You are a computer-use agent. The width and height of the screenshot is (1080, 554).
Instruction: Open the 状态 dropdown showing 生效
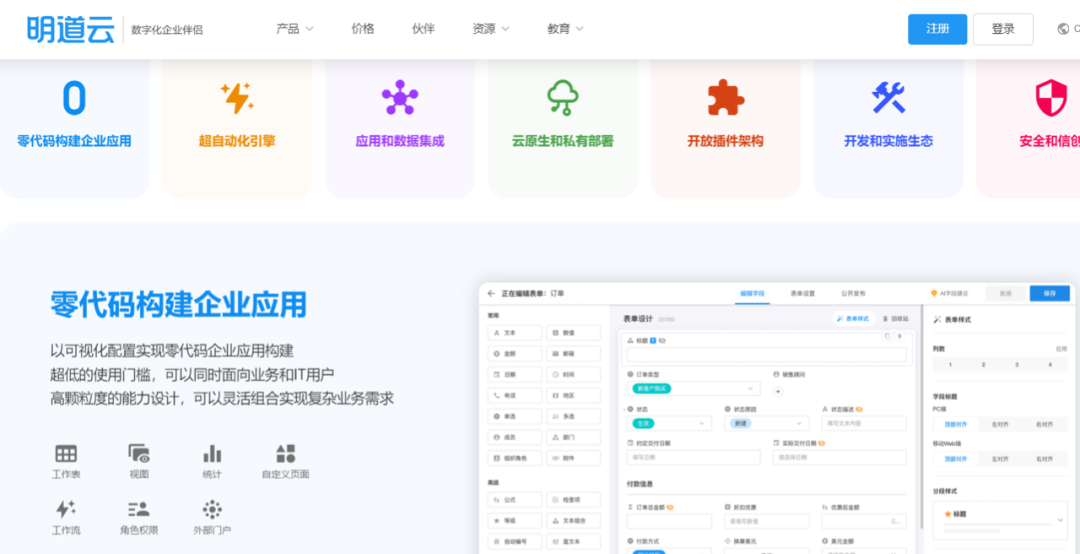click(x=669, y=423)
